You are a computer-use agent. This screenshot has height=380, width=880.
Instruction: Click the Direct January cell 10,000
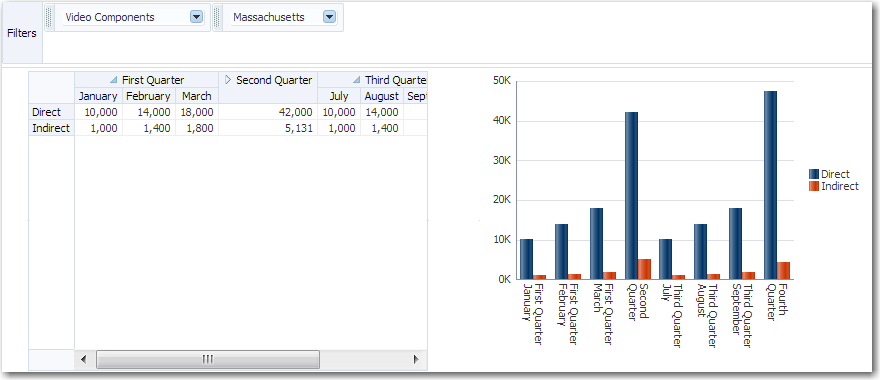[x=98, y=112]
